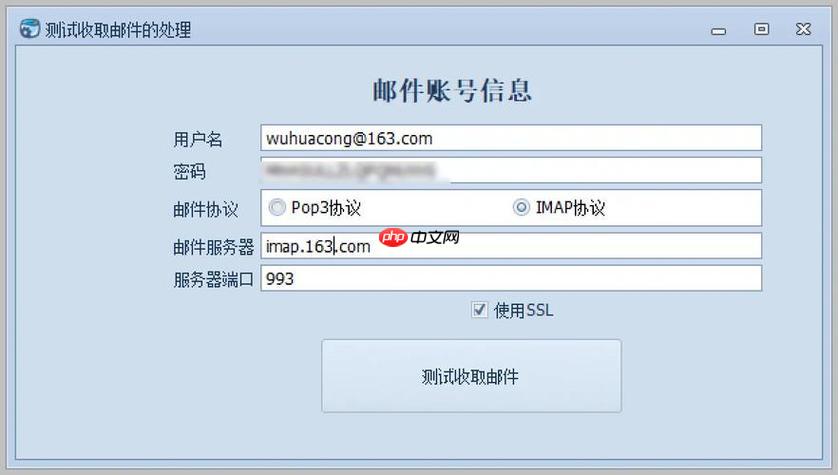Screen dimensions: 838x475
Task: Minimize the mail test window
Action: pos(719,31)
